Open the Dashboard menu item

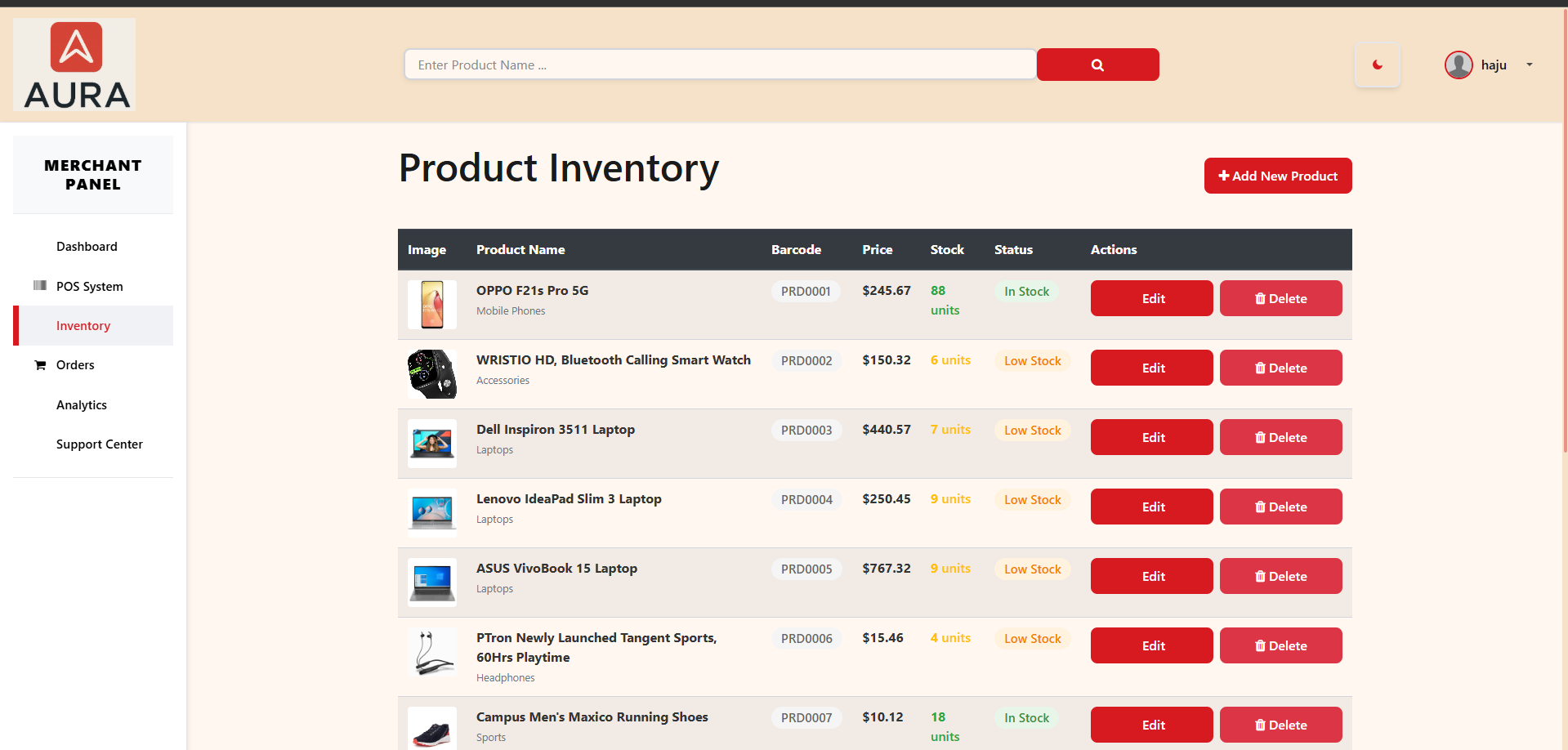(x=87, y=247)
